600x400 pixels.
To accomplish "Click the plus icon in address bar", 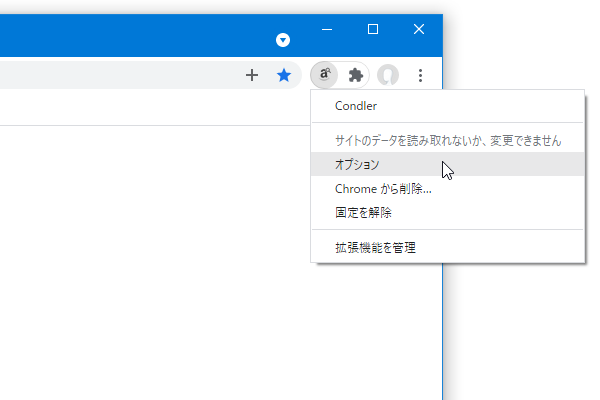I will 252,75.
